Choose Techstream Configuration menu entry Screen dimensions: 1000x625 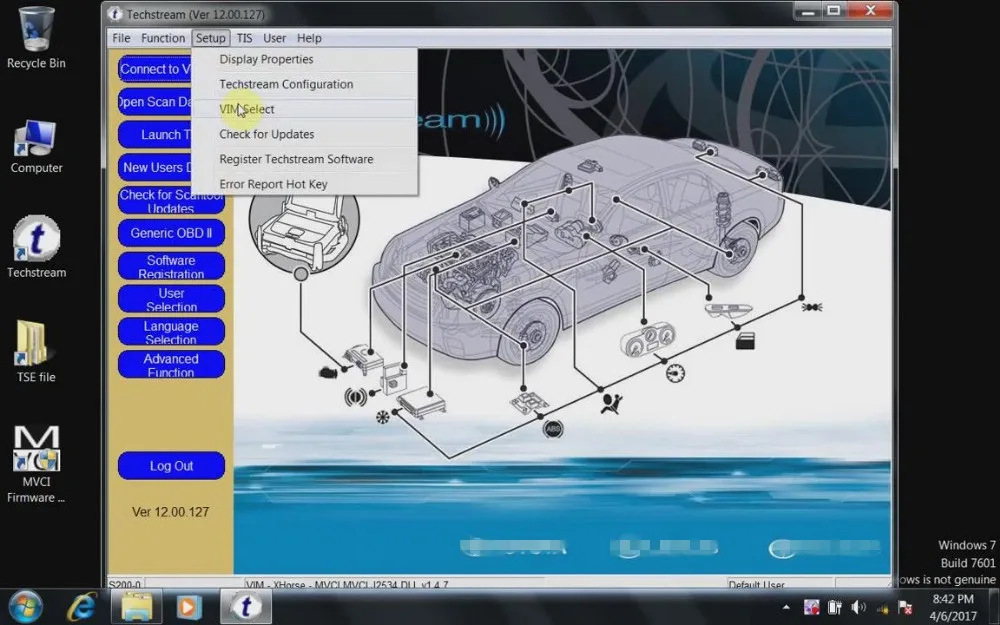(x=304, y=84)
